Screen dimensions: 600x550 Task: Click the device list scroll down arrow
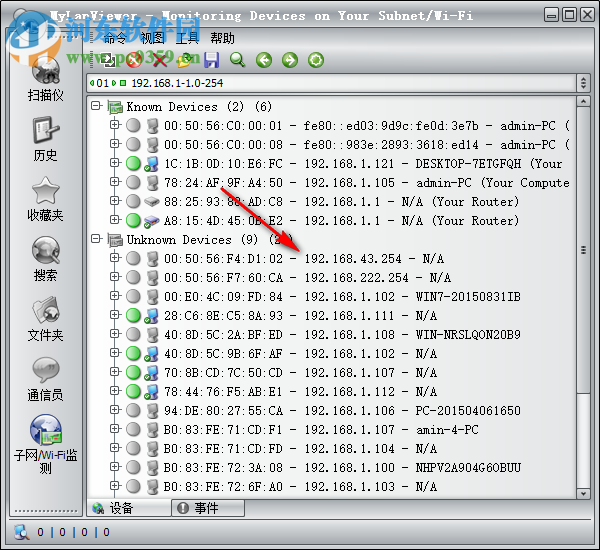click(x=583, y=494)
